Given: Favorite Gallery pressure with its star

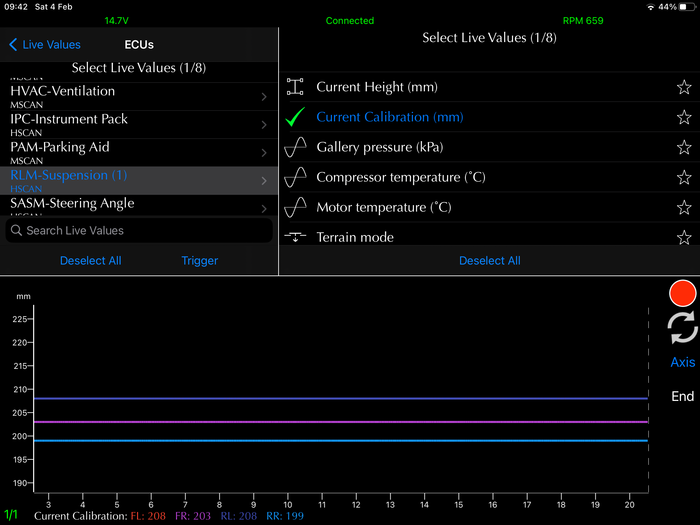Looking at the screenshot, I should click(684, 147).
